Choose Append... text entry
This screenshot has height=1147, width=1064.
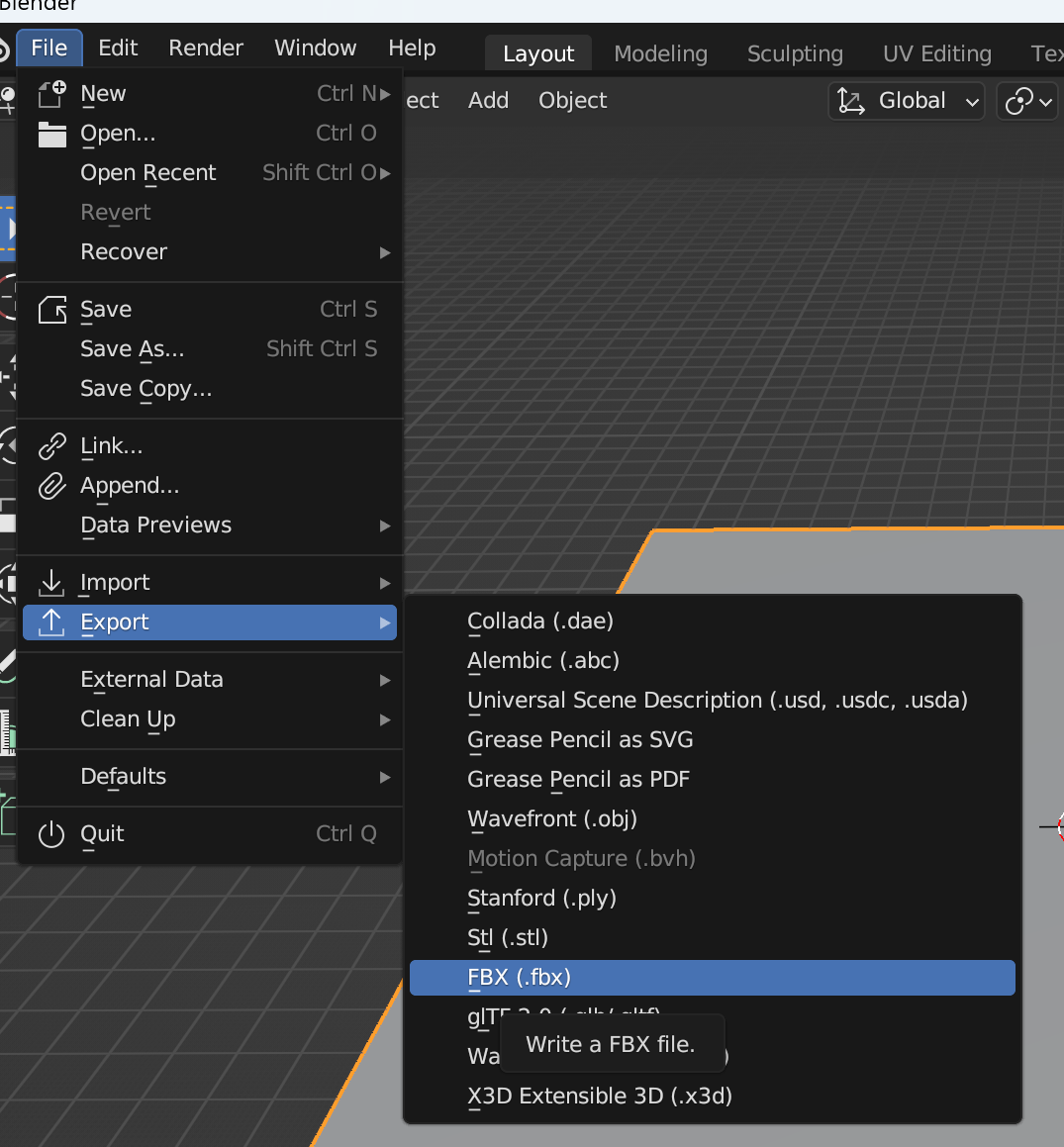click(130, 486)
